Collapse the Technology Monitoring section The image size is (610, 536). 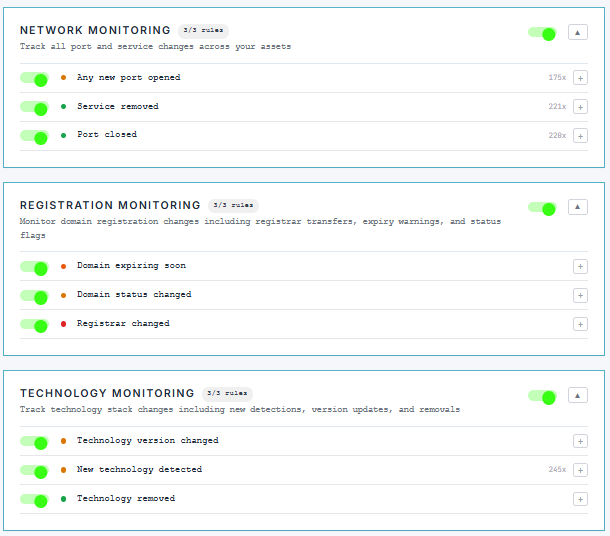578,396
